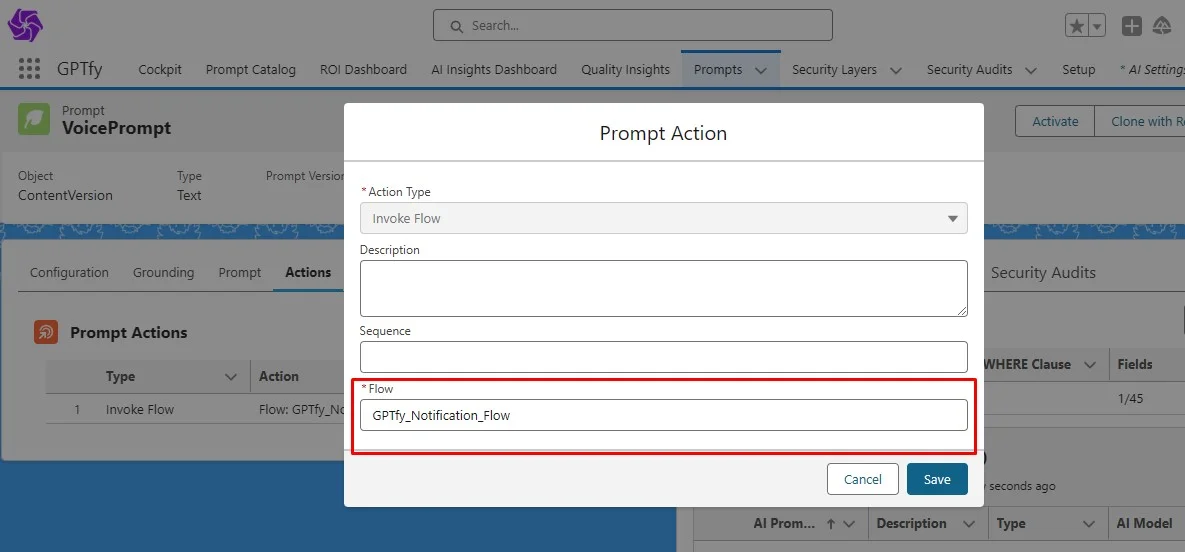Click the Flow field with GPTfy_Notification_Flow

coord(664,415)
